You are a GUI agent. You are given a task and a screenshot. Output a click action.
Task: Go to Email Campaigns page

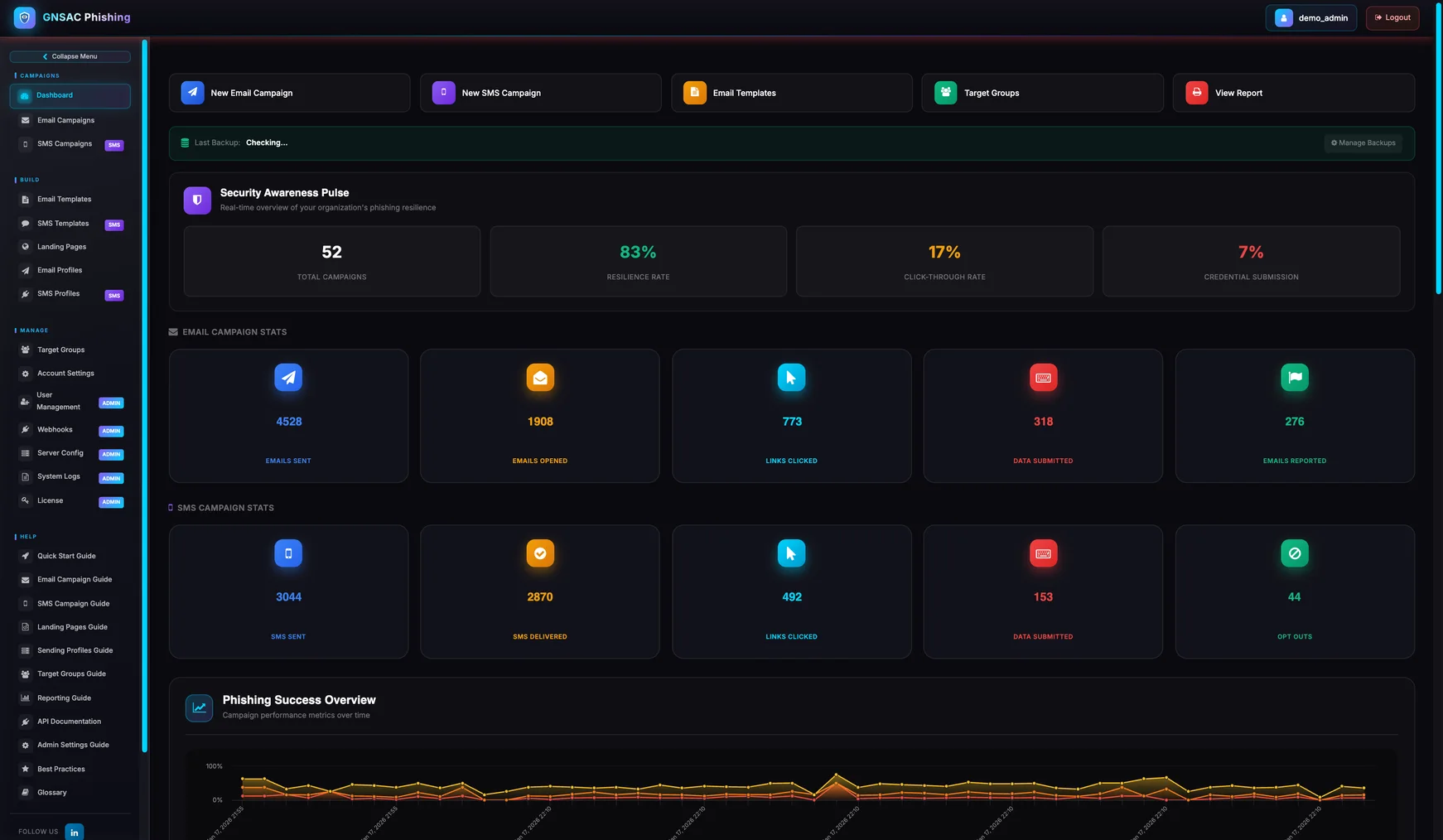click(x=70, y=120)
